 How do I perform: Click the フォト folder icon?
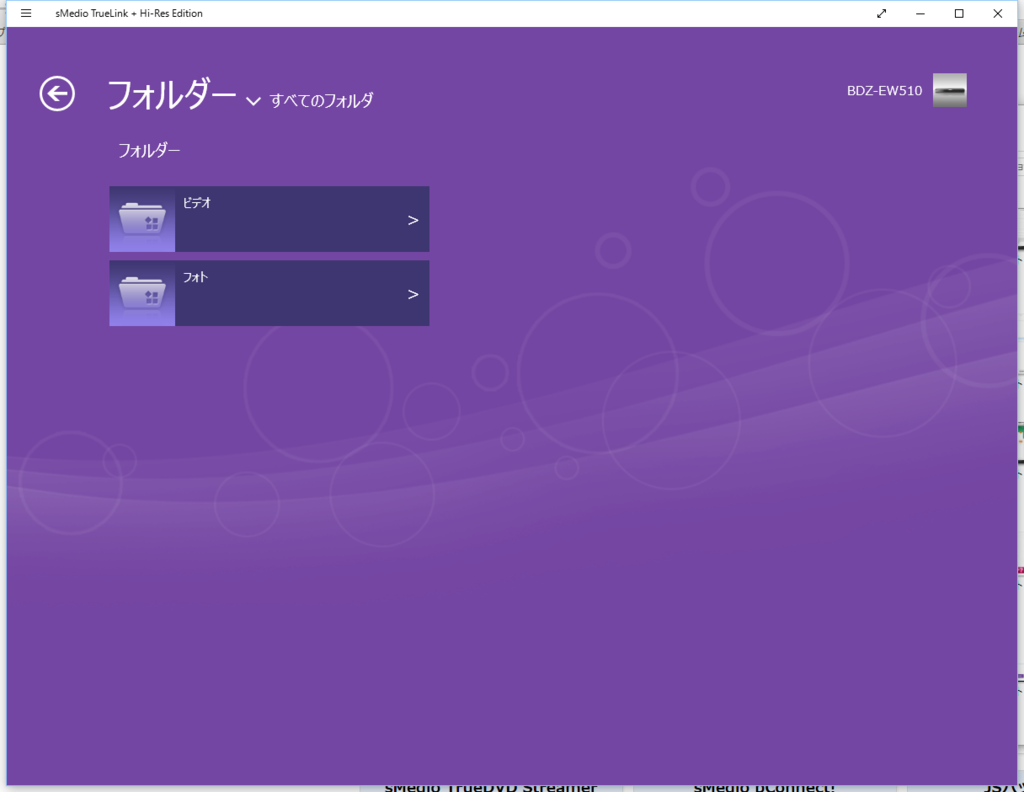click(x=142, y=293)
